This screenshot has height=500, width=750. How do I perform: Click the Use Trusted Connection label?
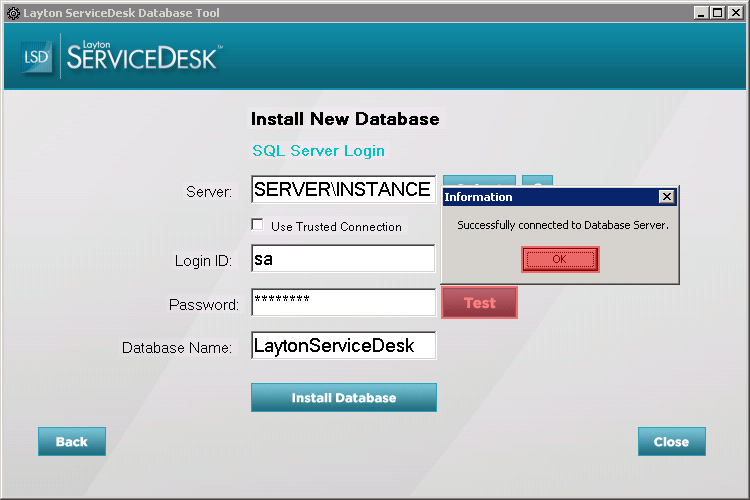(336, 227)
